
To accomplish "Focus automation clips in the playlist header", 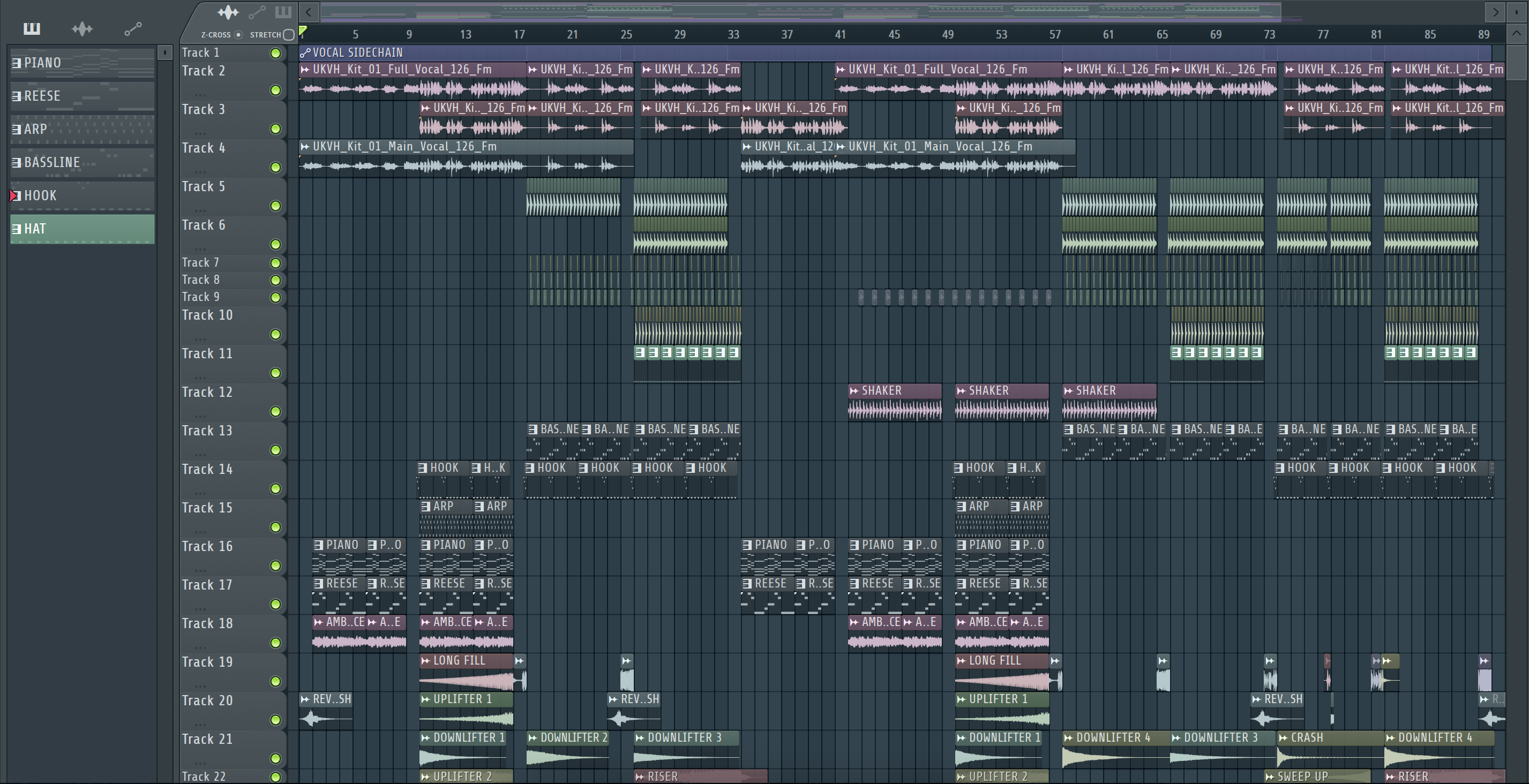I will [x=257, y=12].
